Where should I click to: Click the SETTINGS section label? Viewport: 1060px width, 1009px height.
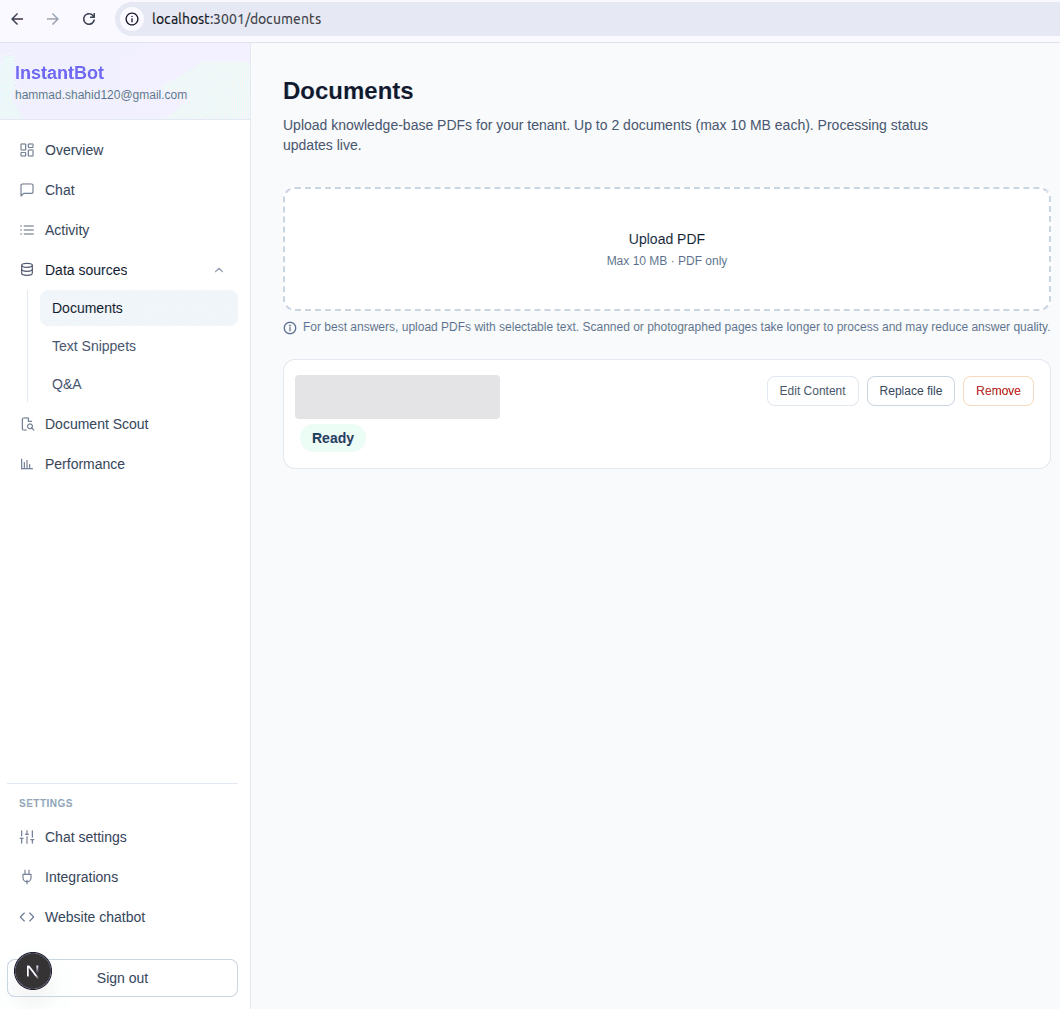point(45,803)
